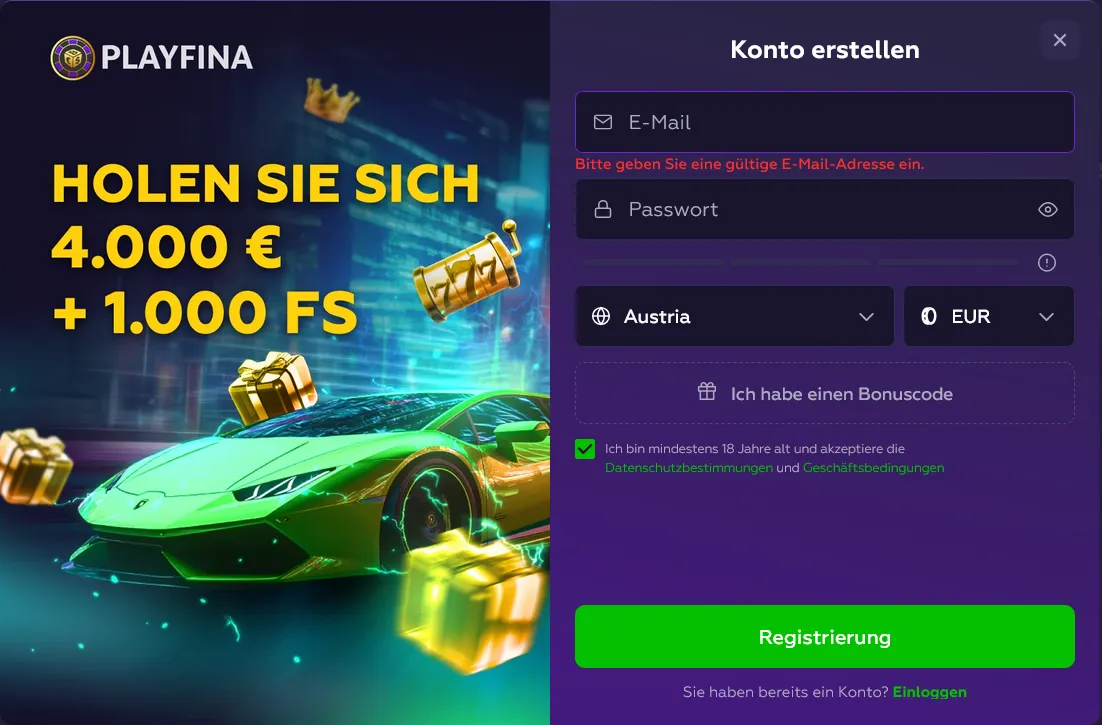The height and width of the screenshot is (725, 1102).
Task: Open the Einloggen link
Action: coord(930,692)
